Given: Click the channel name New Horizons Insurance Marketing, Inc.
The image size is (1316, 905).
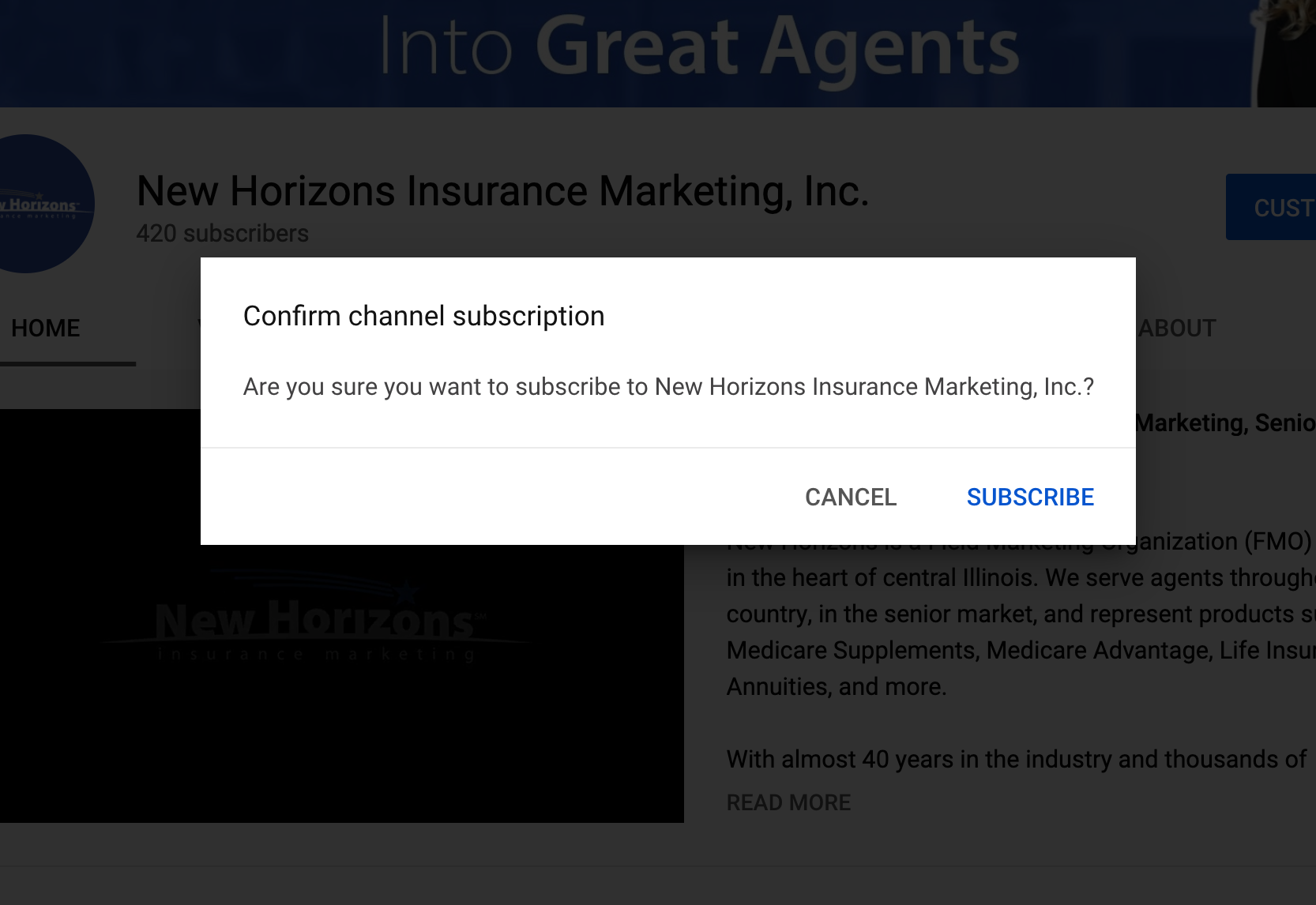Looking at the screenshot, I should click(x=502, y=191).
